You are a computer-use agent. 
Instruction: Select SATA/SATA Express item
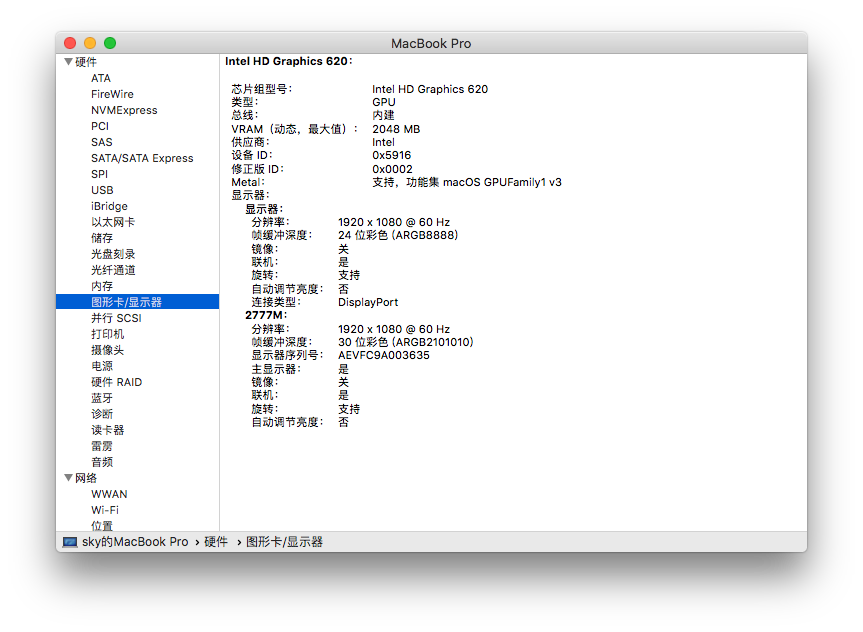142,158
